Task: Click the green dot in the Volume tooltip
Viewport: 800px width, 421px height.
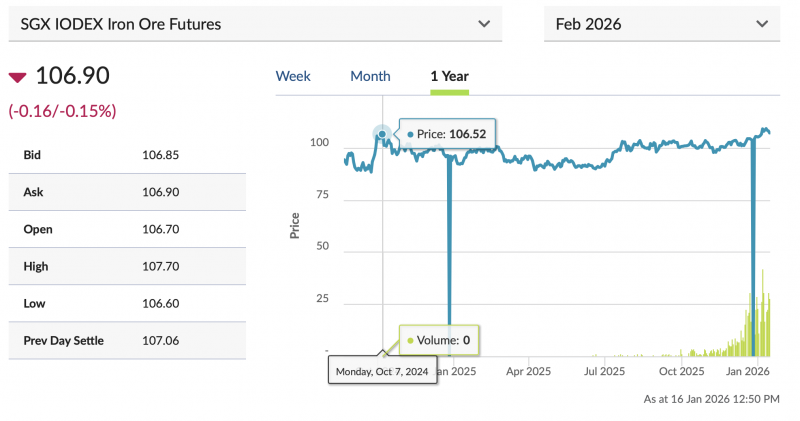Action: tap(410, 340)
